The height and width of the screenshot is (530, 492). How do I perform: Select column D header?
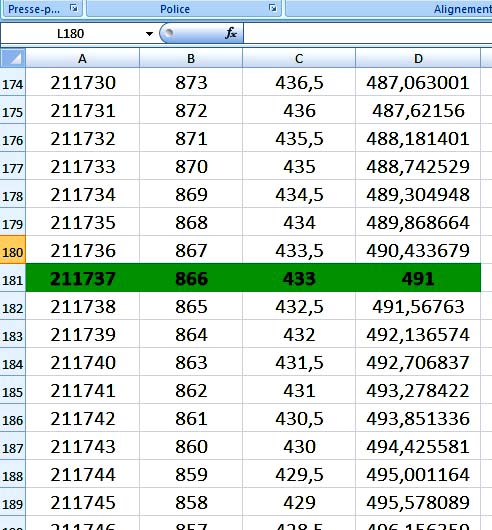(418, 58)
